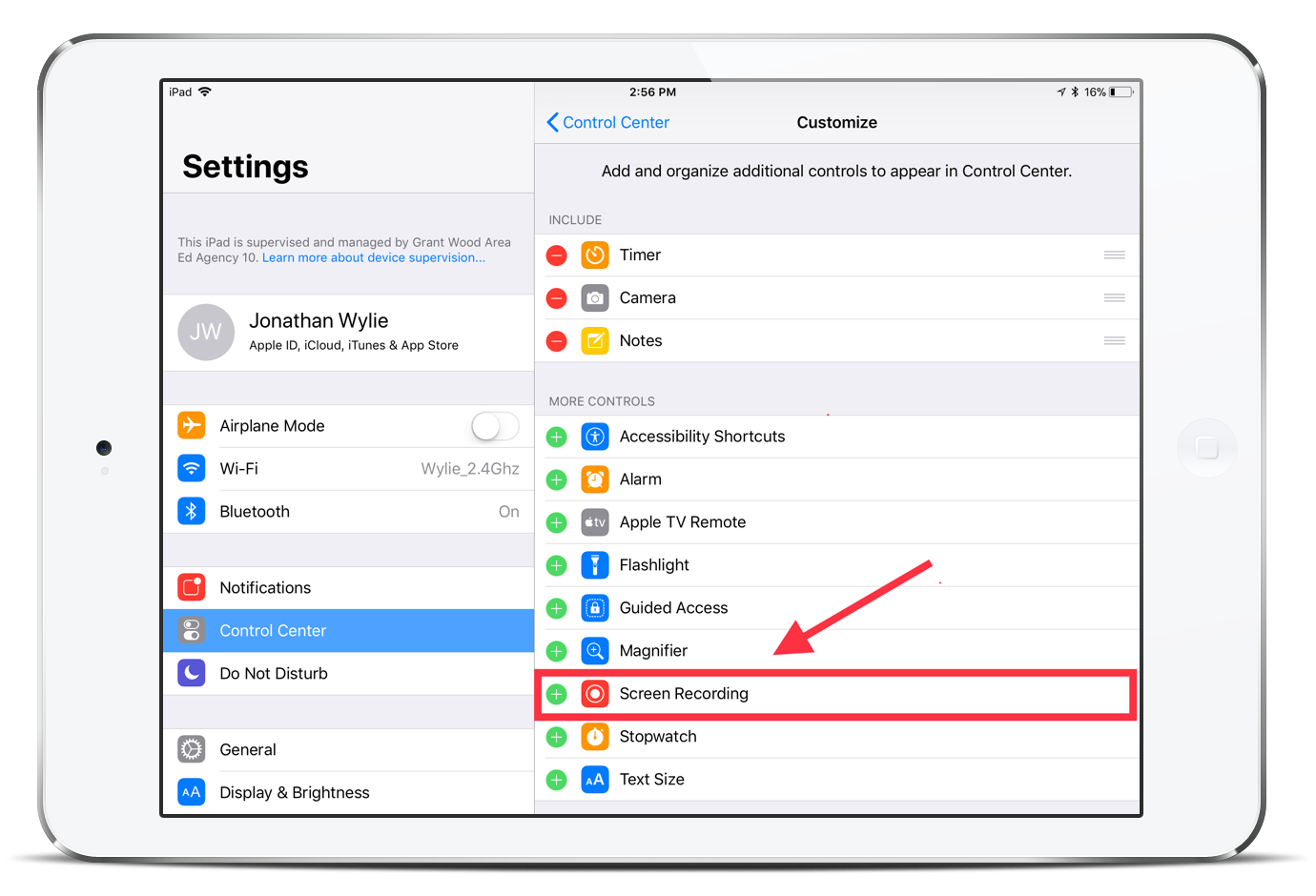Remove Timer using its red minus button

tap(557, 255)
